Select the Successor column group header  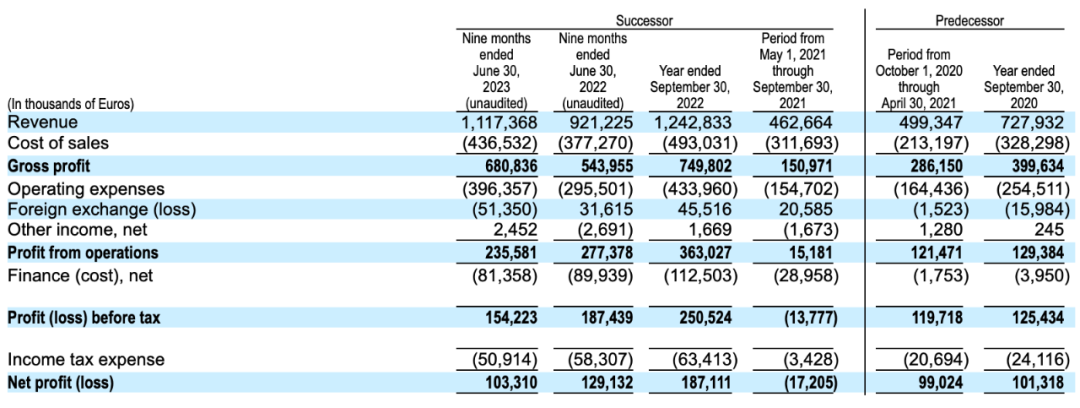(644, 20)
